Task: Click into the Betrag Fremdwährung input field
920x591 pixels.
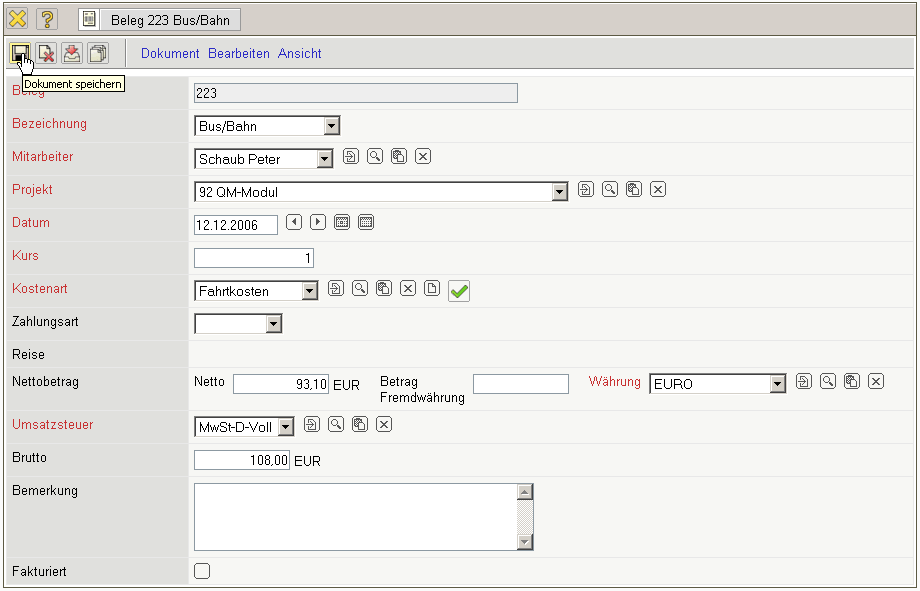Action: [520, 384]
